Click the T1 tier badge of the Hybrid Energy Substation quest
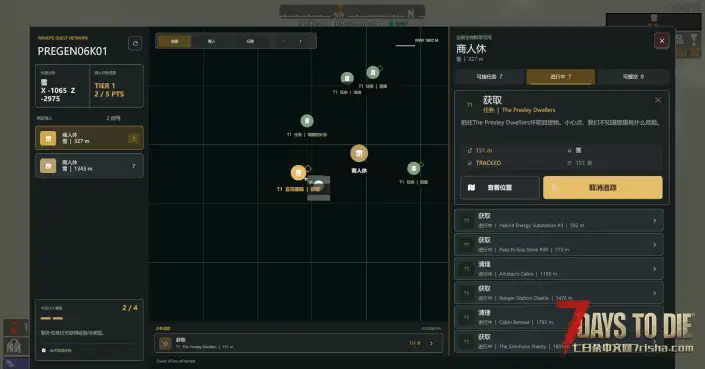The width and height of the screenshot is (705, 369). coord(467,221)
